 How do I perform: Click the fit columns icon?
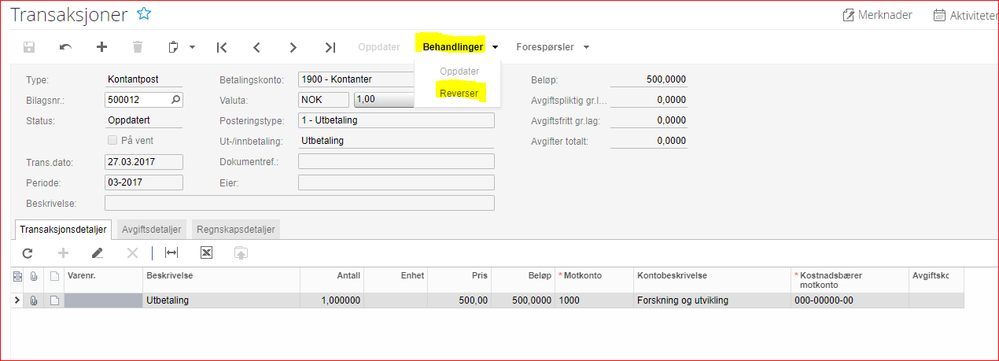coord(171,253)
